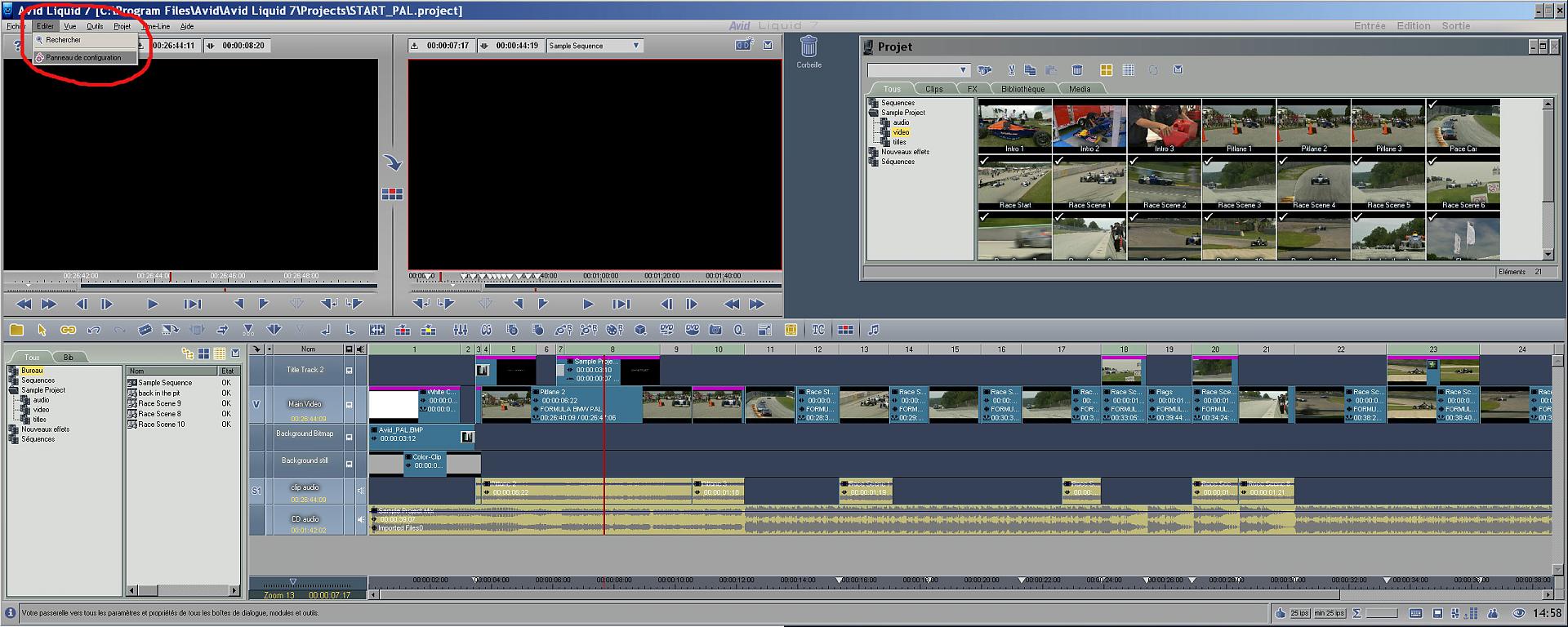Choose Panneau de configuration menu entry
Image resolution: width=1568 pixels, height=627 pixels.
[83, 58]
